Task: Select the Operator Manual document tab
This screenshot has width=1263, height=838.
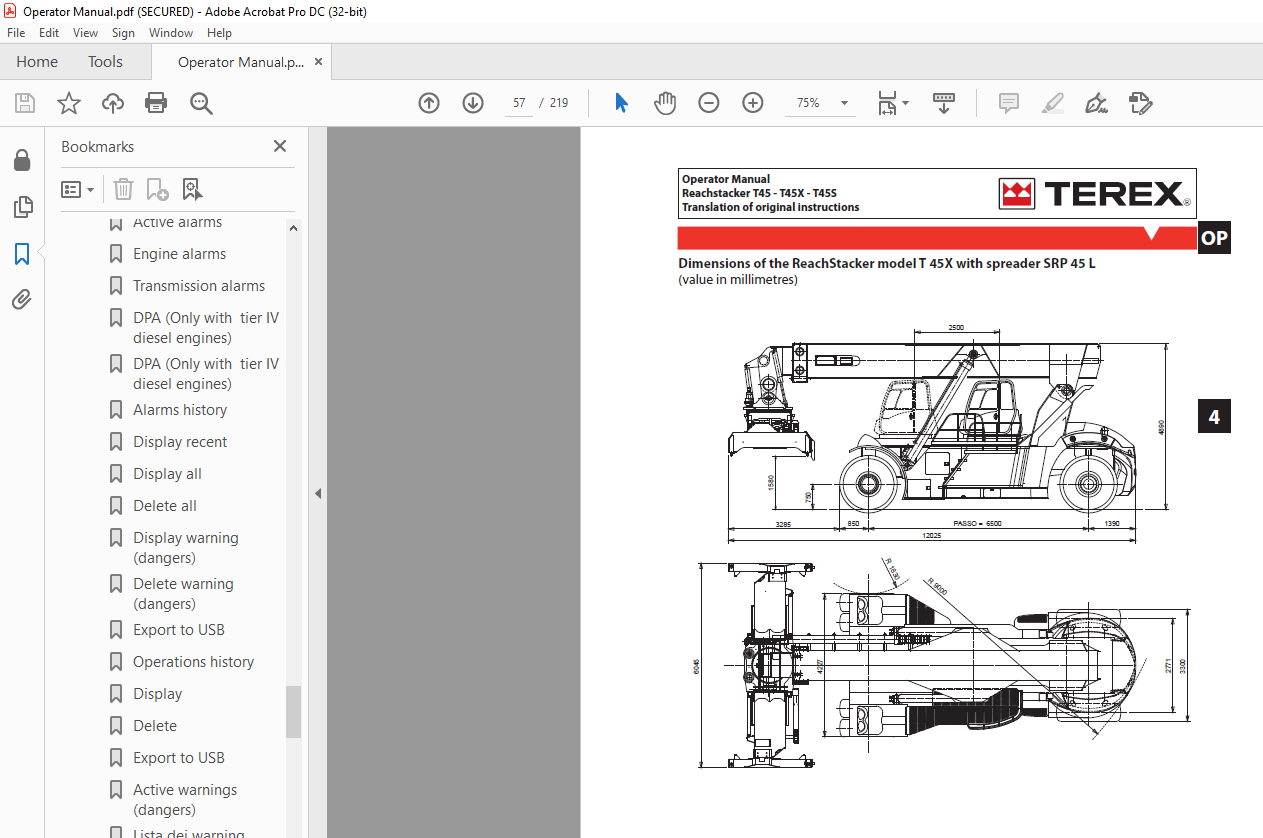Action: click(x=240, y=62)
